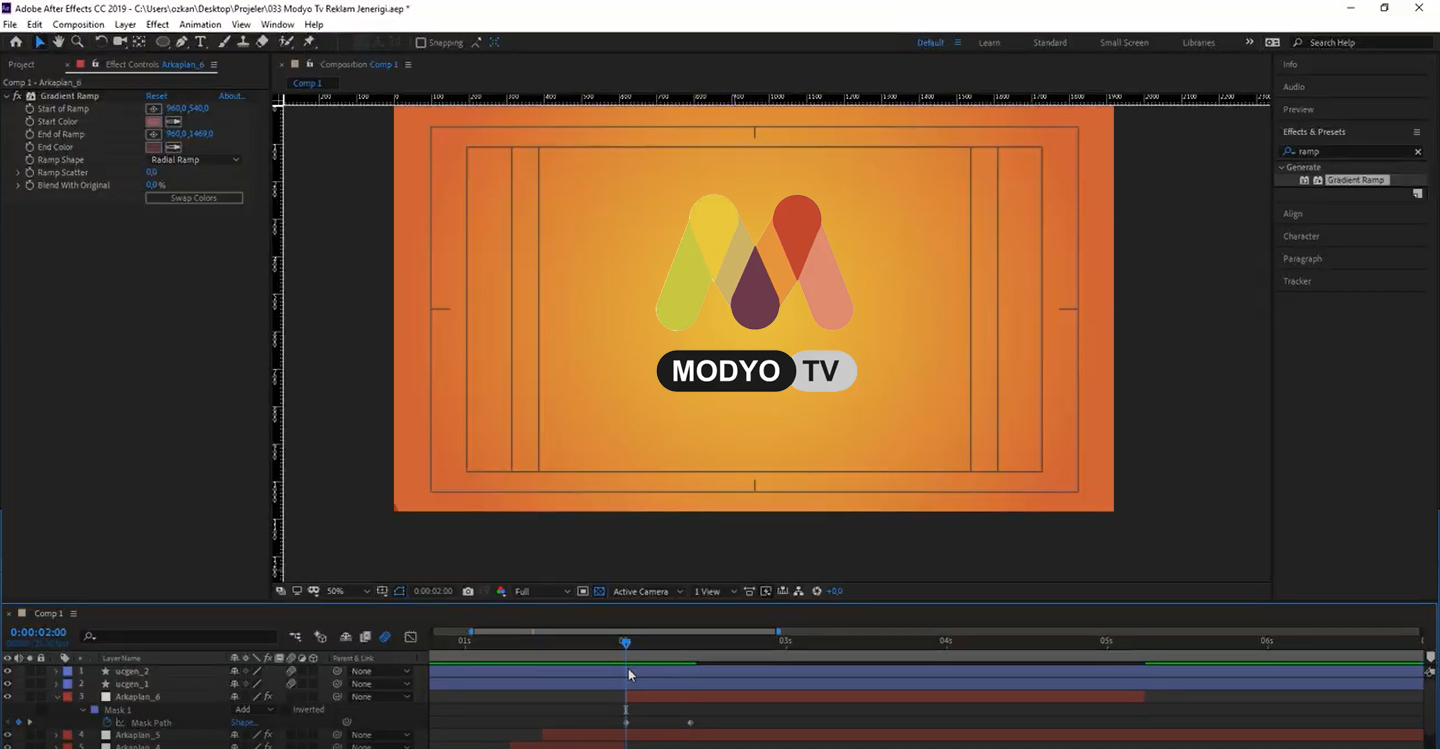Viewport: 1440px width, 749px height.
Task: Click the Mask Path Shape link
Action: coord(244,722)
